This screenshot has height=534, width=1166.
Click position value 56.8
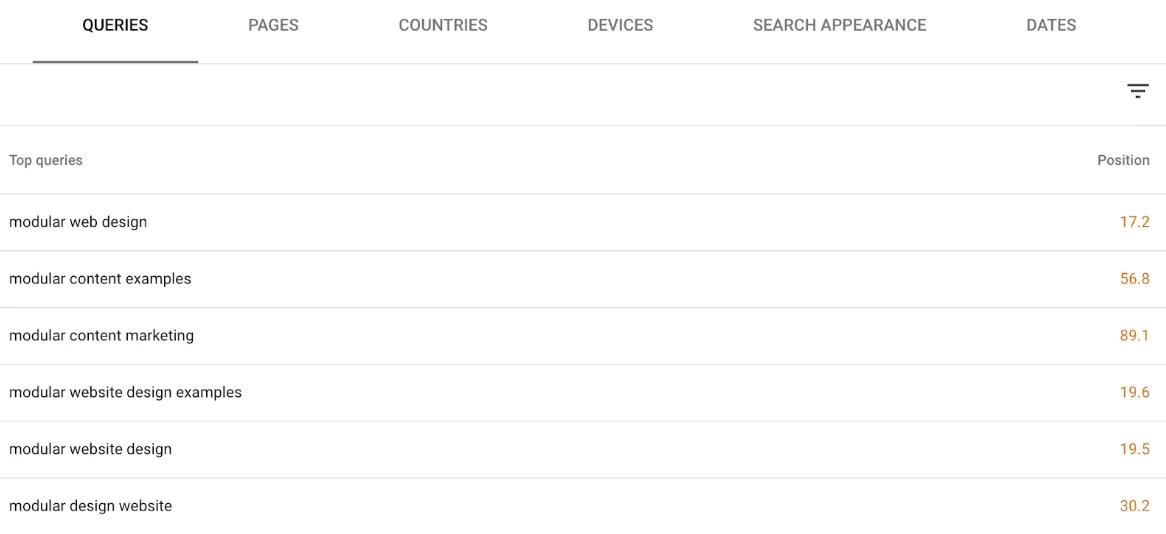[1134, 279]
